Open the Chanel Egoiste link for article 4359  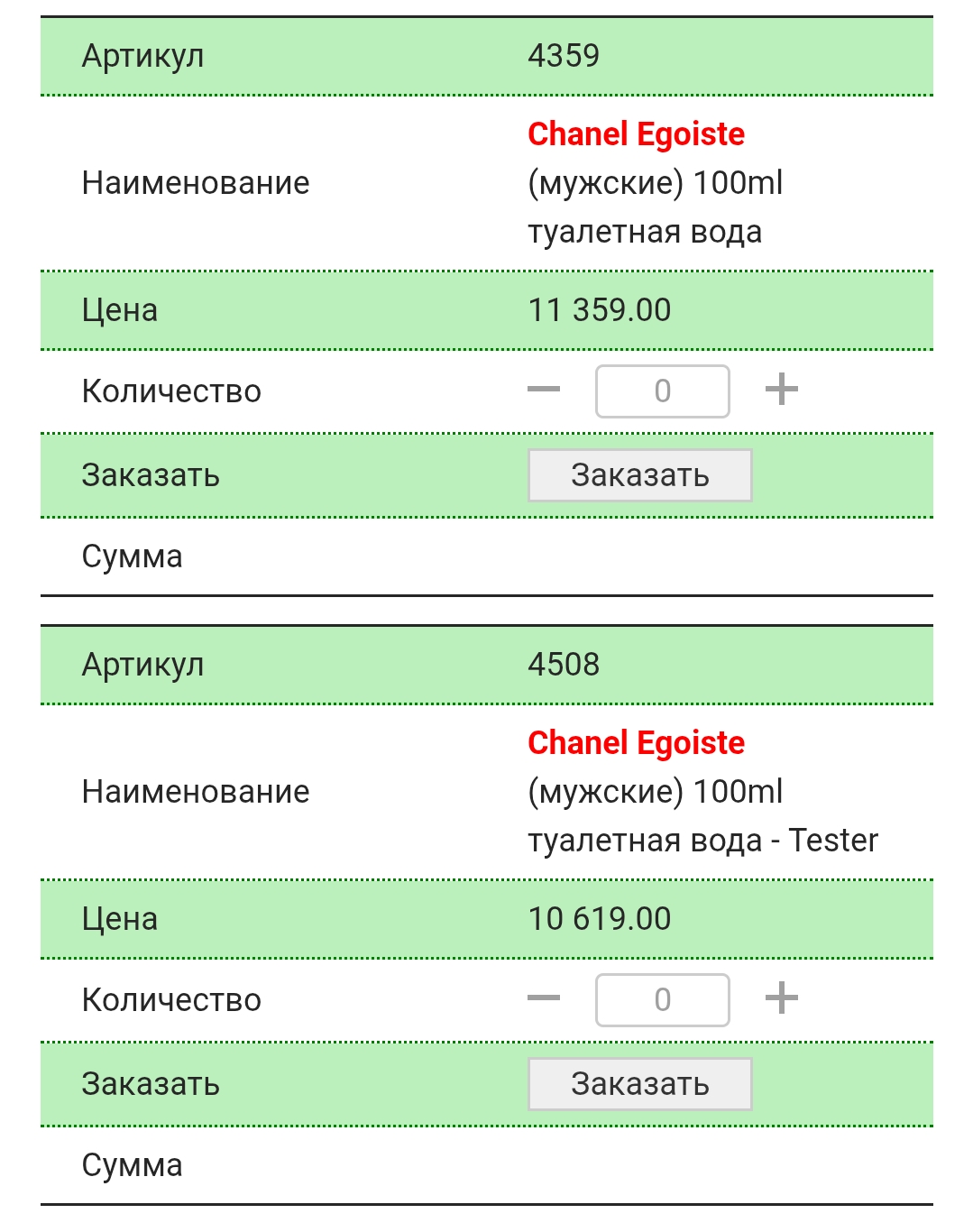pyautogui.click(x=636, y=134)
